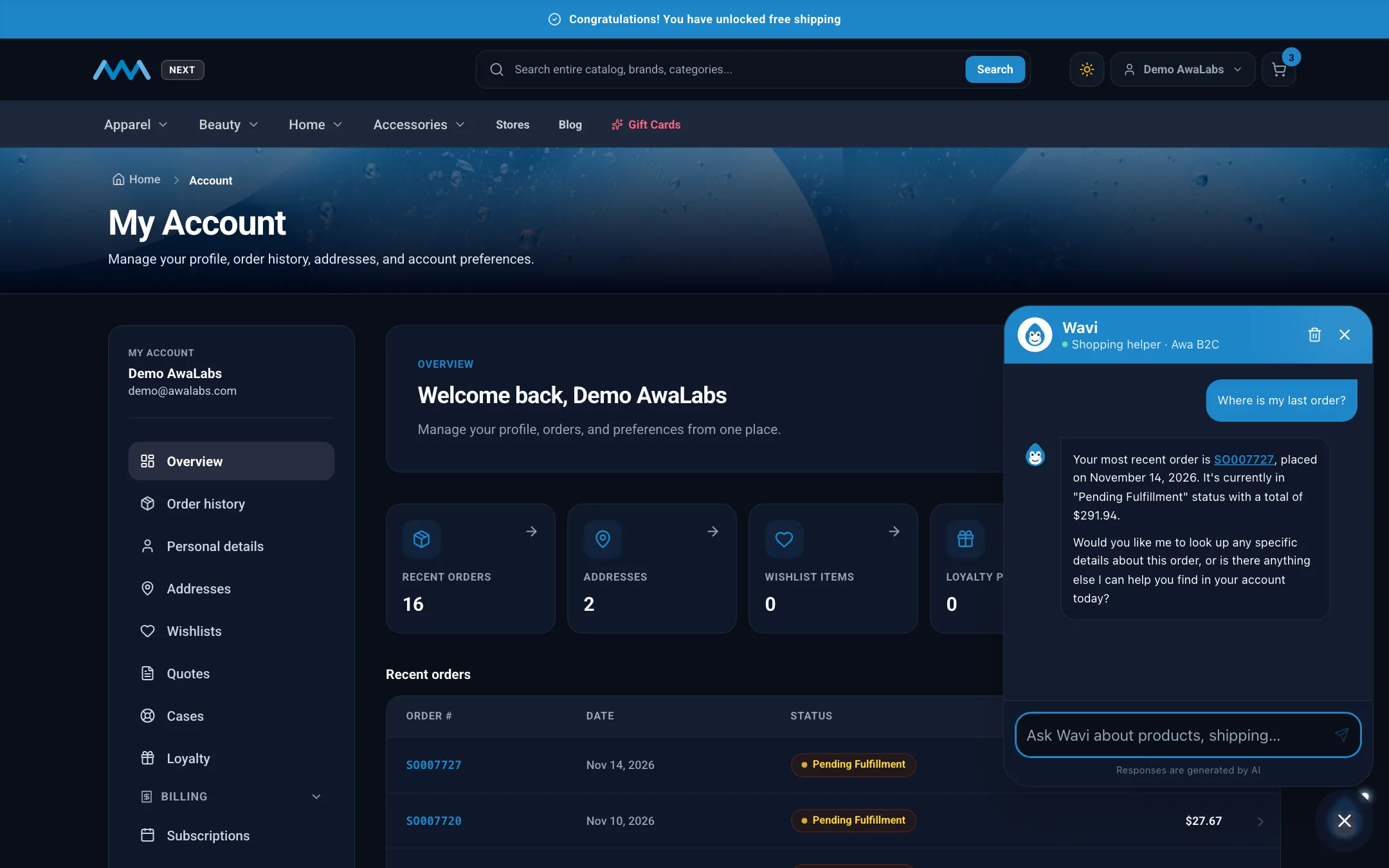Expand the Apparel menu
Image resolution: width=1389 pixels, height=868 pixels.
(x=136, y=125)
